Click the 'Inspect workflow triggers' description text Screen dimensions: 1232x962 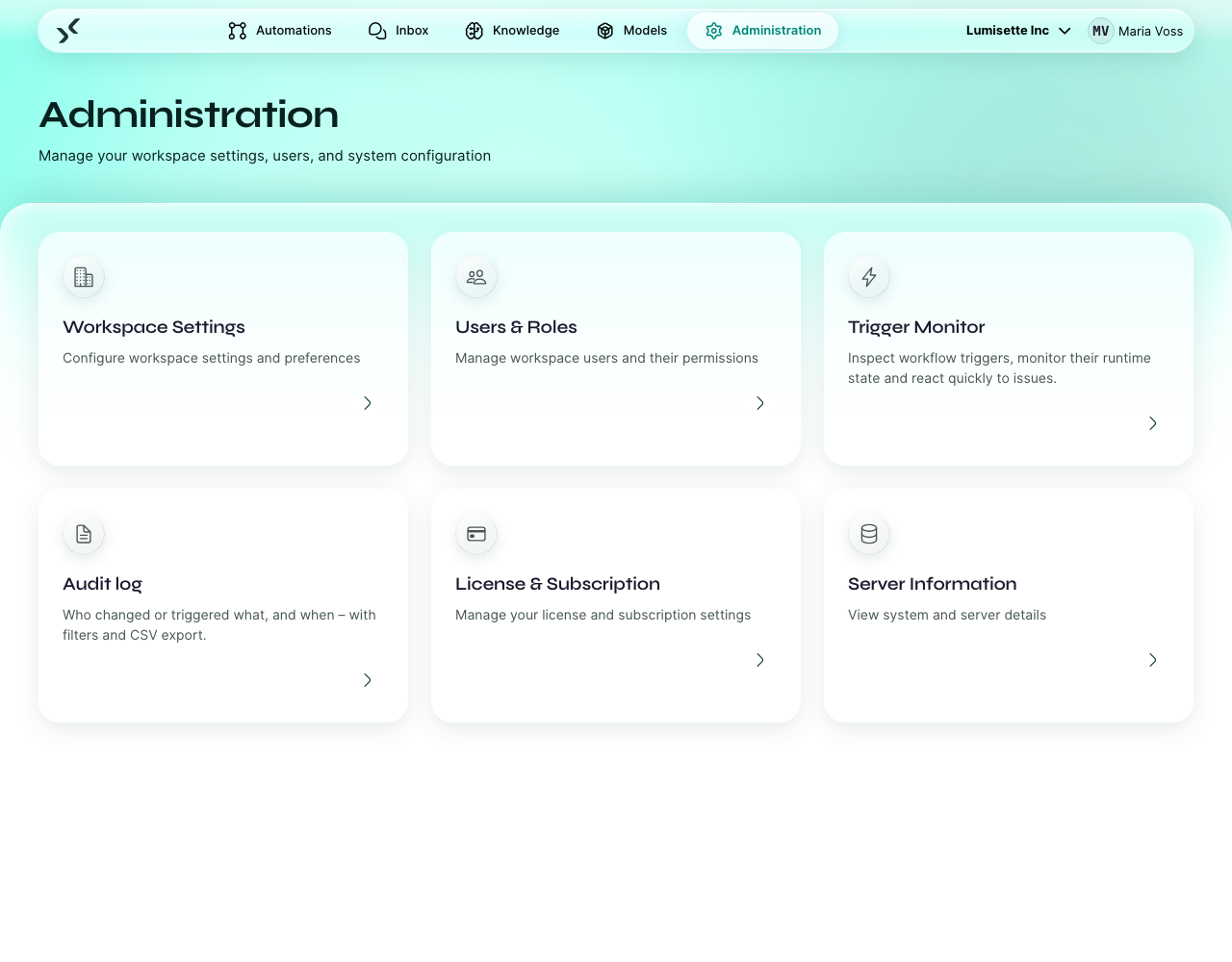999,367
